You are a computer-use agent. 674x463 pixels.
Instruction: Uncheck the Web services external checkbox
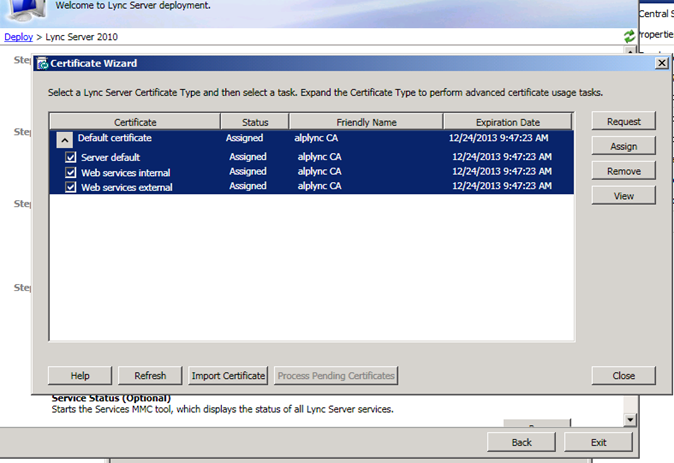[70, 187]
